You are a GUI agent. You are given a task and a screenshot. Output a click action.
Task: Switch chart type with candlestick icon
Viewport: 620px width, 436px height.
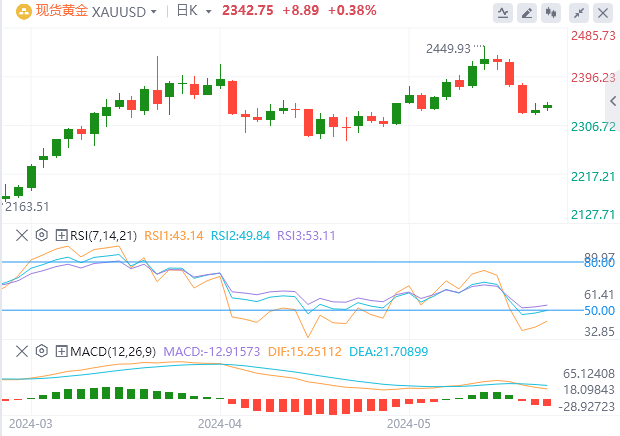coord(552,13)
